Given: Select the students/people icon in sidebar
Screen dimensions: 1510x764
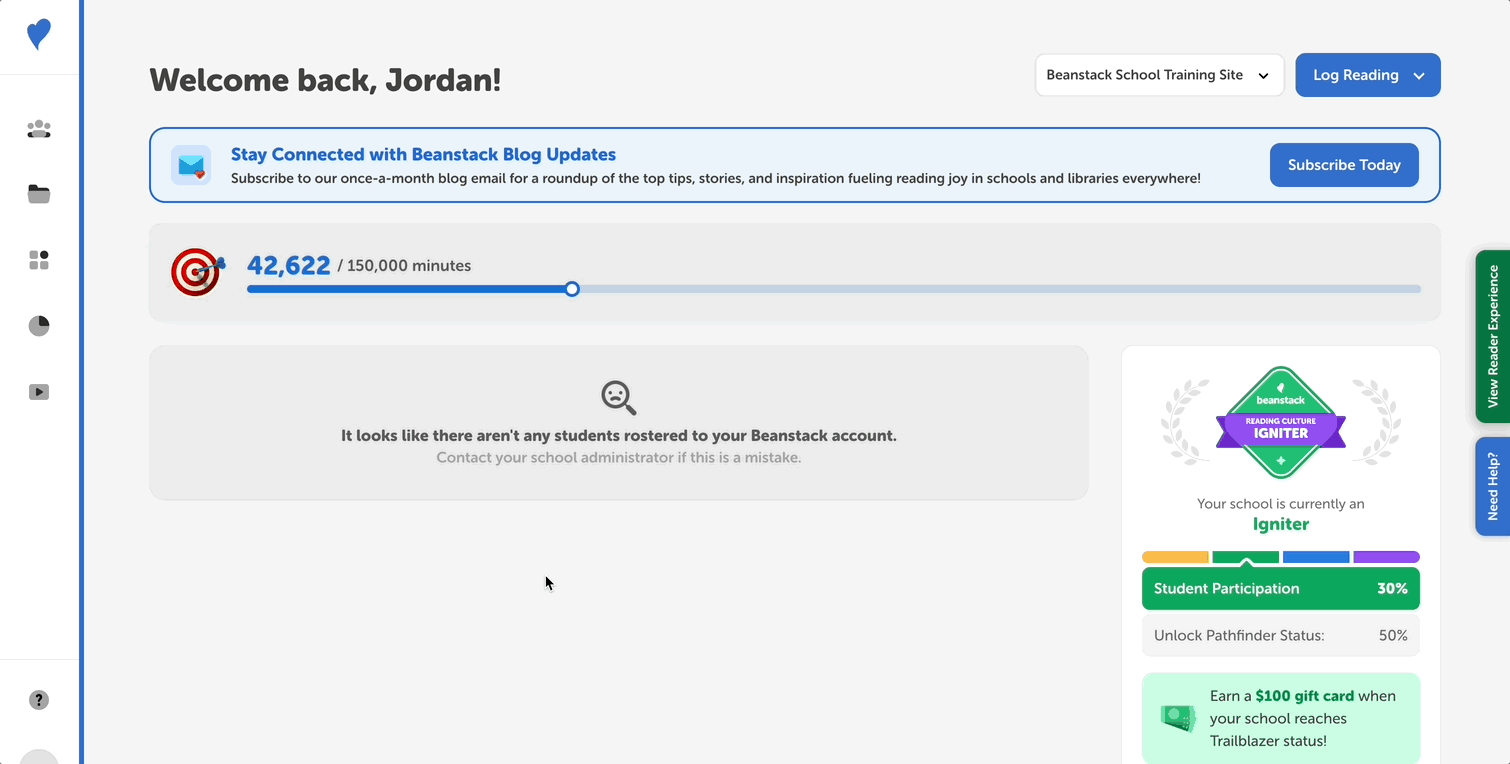Looking at the screenshot, I should tap(38, 129).
